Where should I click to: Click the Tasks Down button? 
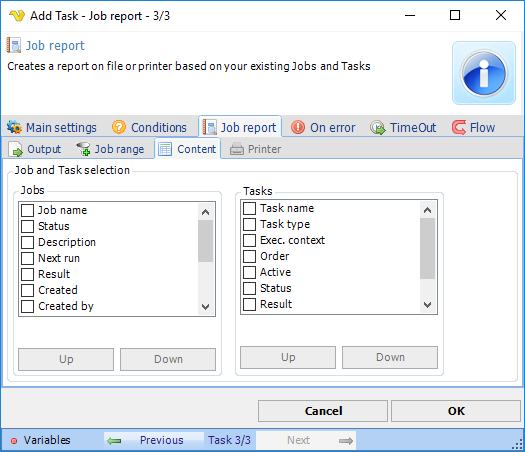390,357
